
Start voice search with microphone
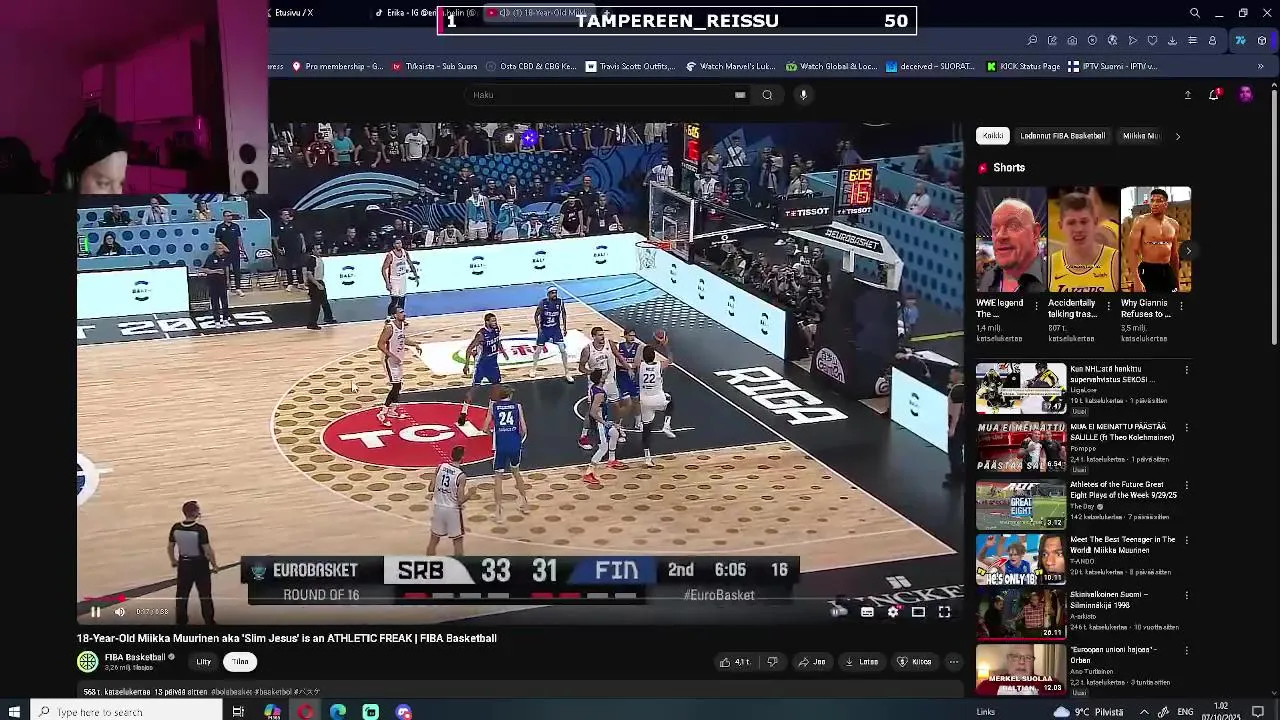803,95
